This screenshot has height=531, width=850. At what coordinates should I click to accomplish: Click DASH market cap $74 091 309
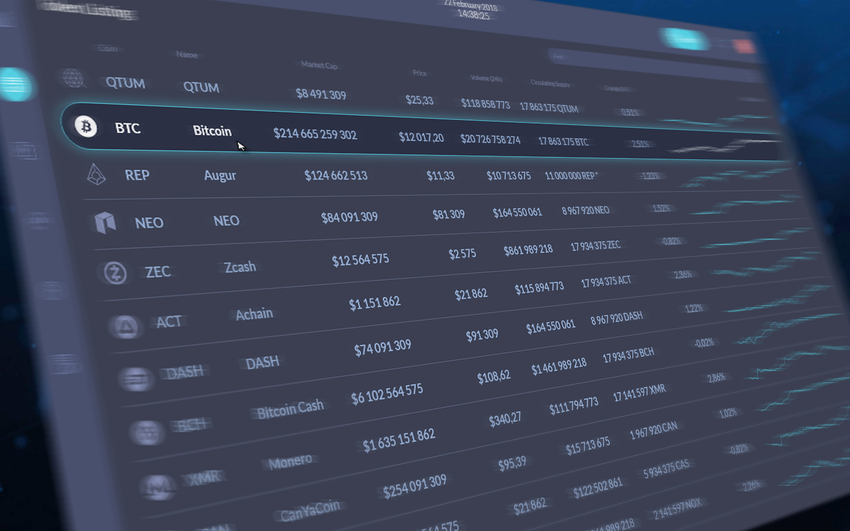382,347
